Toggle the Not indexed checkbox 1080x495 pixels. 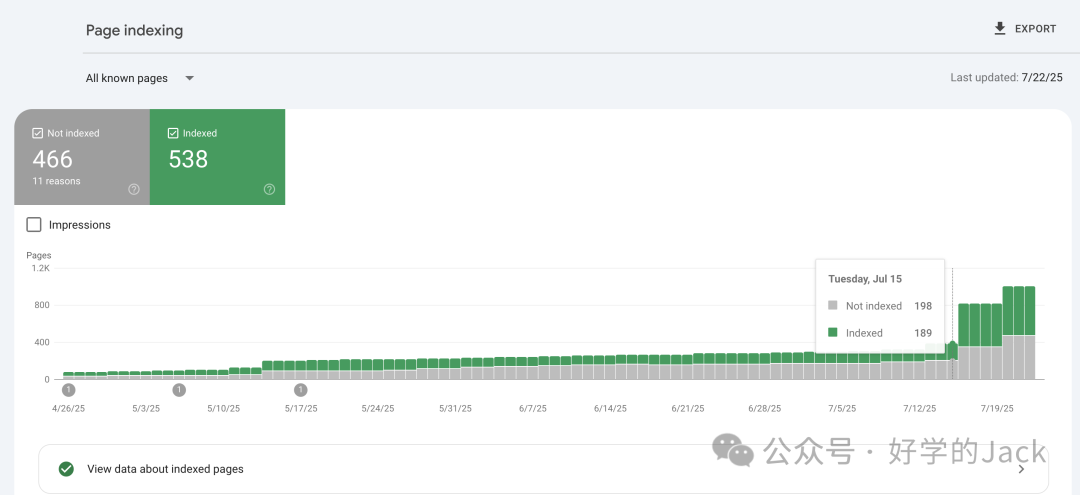pyautogui.click(x=37, y=134)
